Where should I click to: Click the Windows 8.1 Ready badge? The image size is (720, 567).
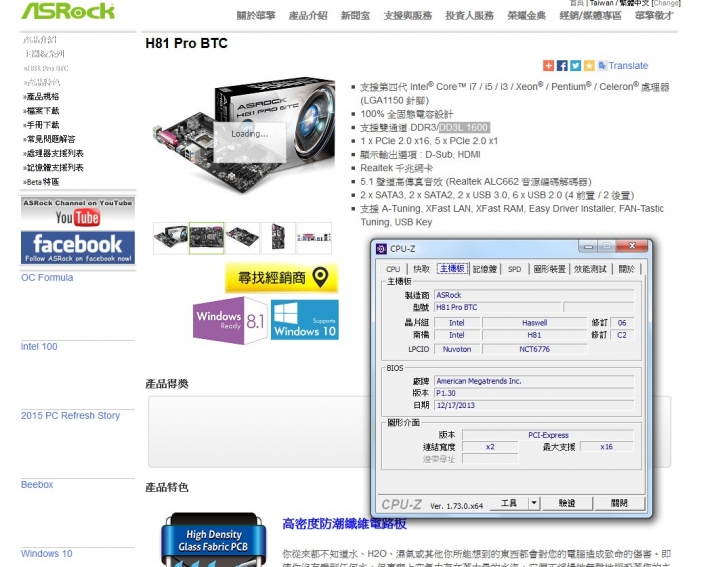(231, 320)
